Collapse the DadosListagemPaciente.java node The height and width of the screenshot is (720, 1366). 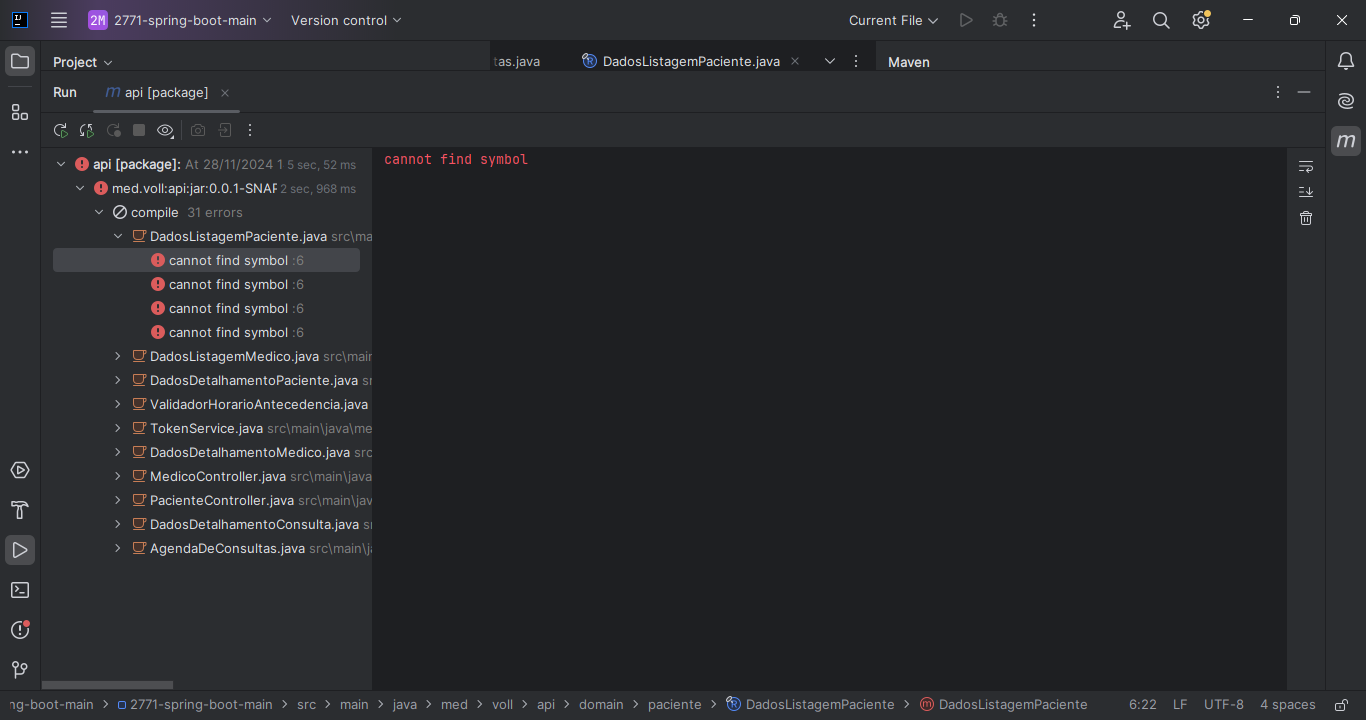point(118,236)
